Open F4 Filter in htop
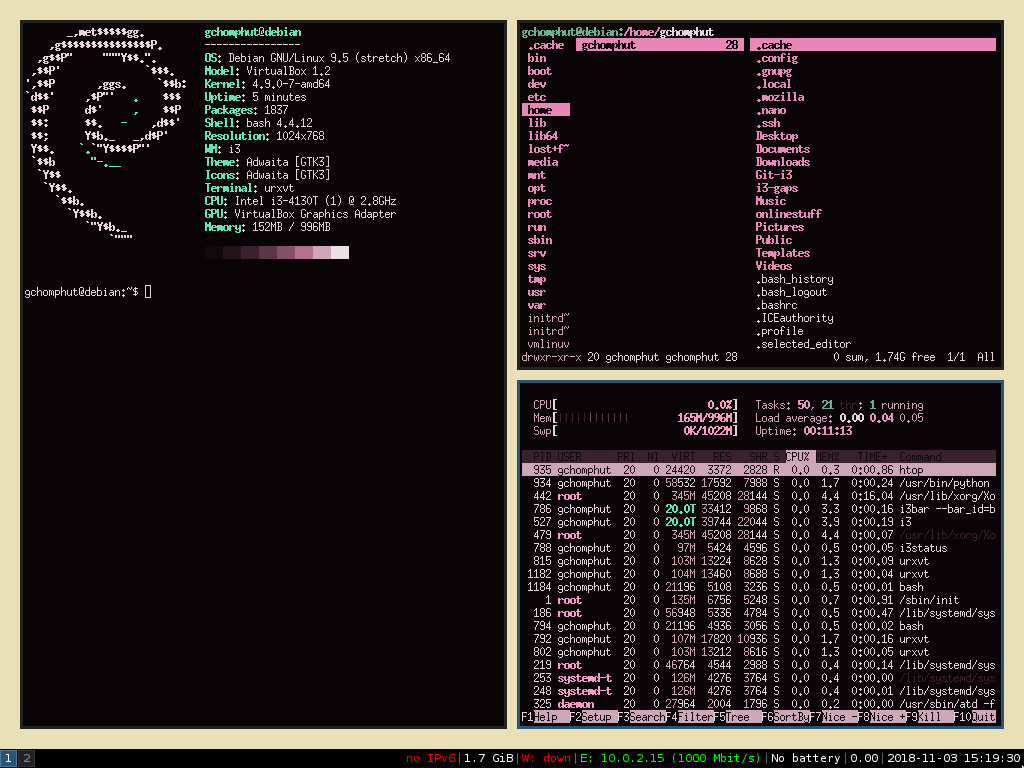 697,717
